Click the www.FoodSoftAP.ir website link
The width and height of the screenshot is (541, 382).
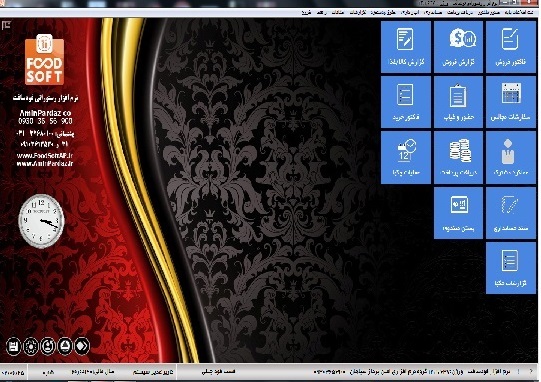pyautogui.click(x=45, y=156)
